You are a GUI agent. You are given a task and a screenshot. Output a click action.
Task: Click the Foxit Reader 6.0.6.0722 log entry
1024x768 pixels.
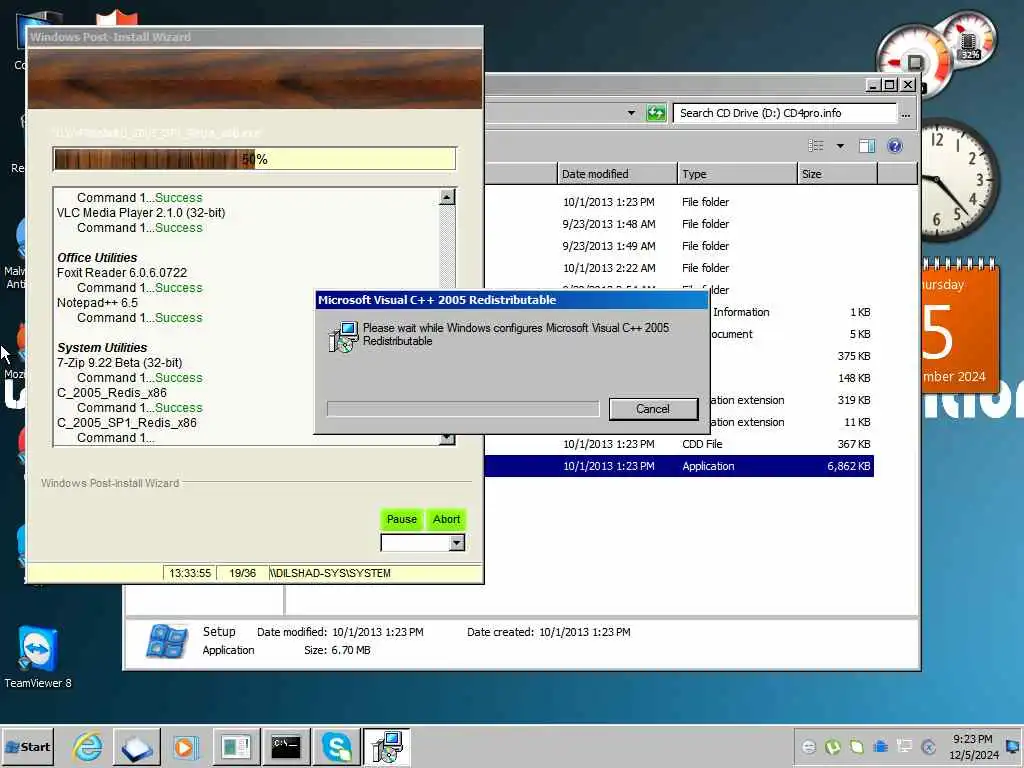(x=122, y=273)
